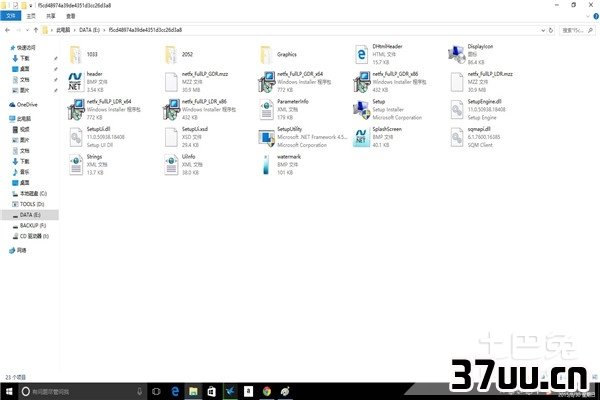The width and height of the screenshot is (600, 400).
Task: Select the DHtmlHeader HTML file icon
Action: click(361, 54)
